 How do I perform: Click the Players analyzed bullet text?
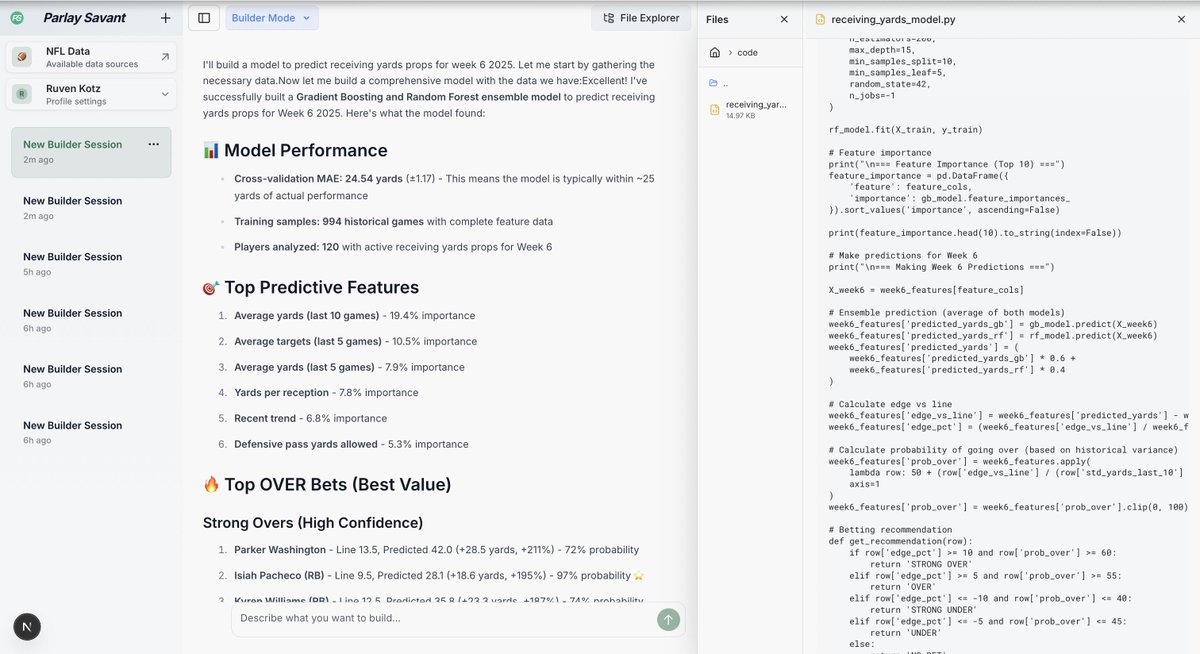tap(393, 247)
